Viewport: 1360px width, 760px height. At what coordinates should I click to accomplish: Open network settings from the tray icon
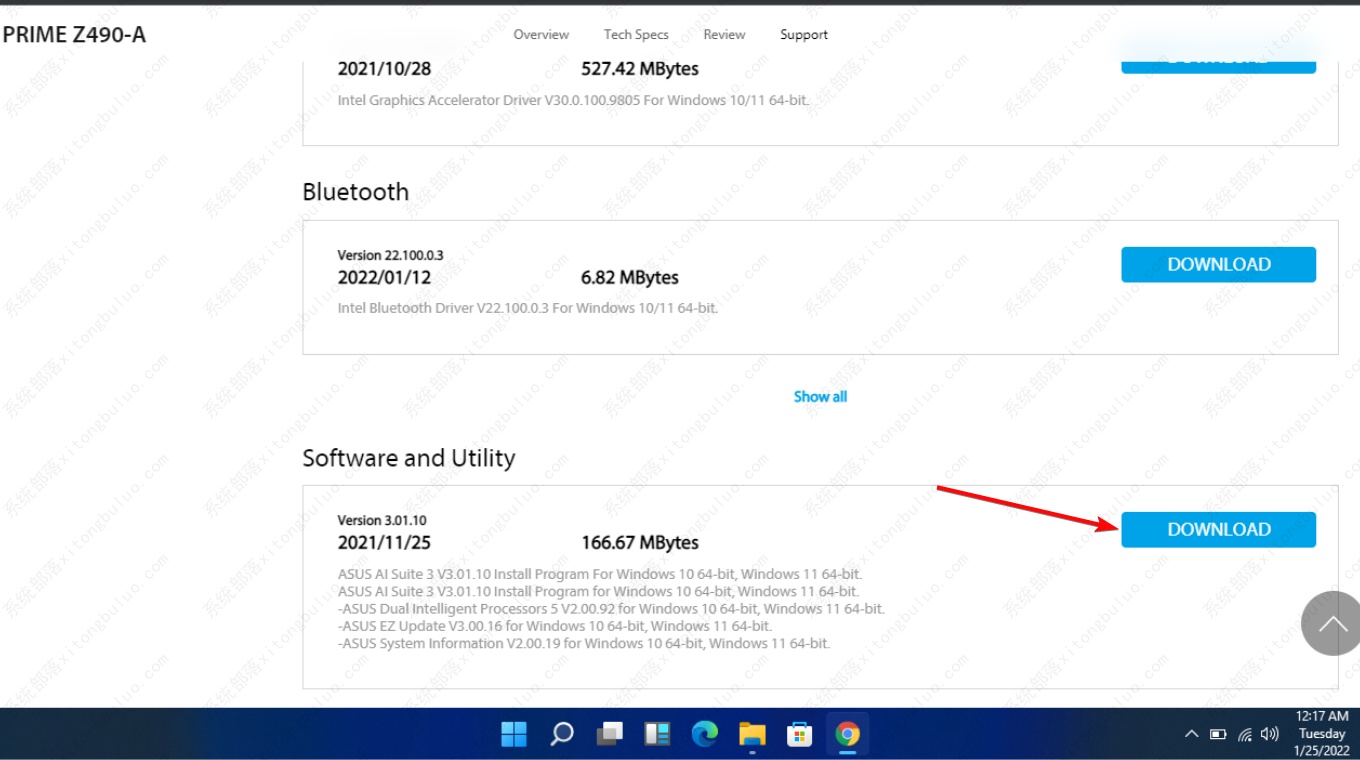point(1245,734)
